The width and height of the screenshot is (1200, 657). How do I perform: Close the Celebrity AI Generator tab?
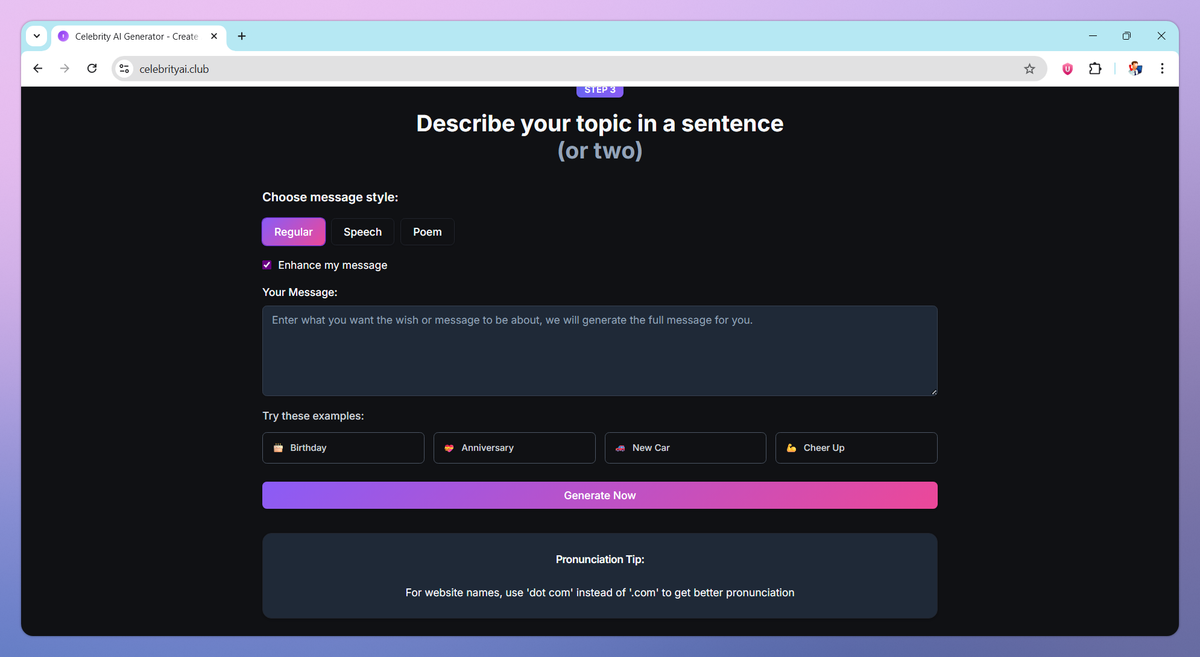point(214,36)
